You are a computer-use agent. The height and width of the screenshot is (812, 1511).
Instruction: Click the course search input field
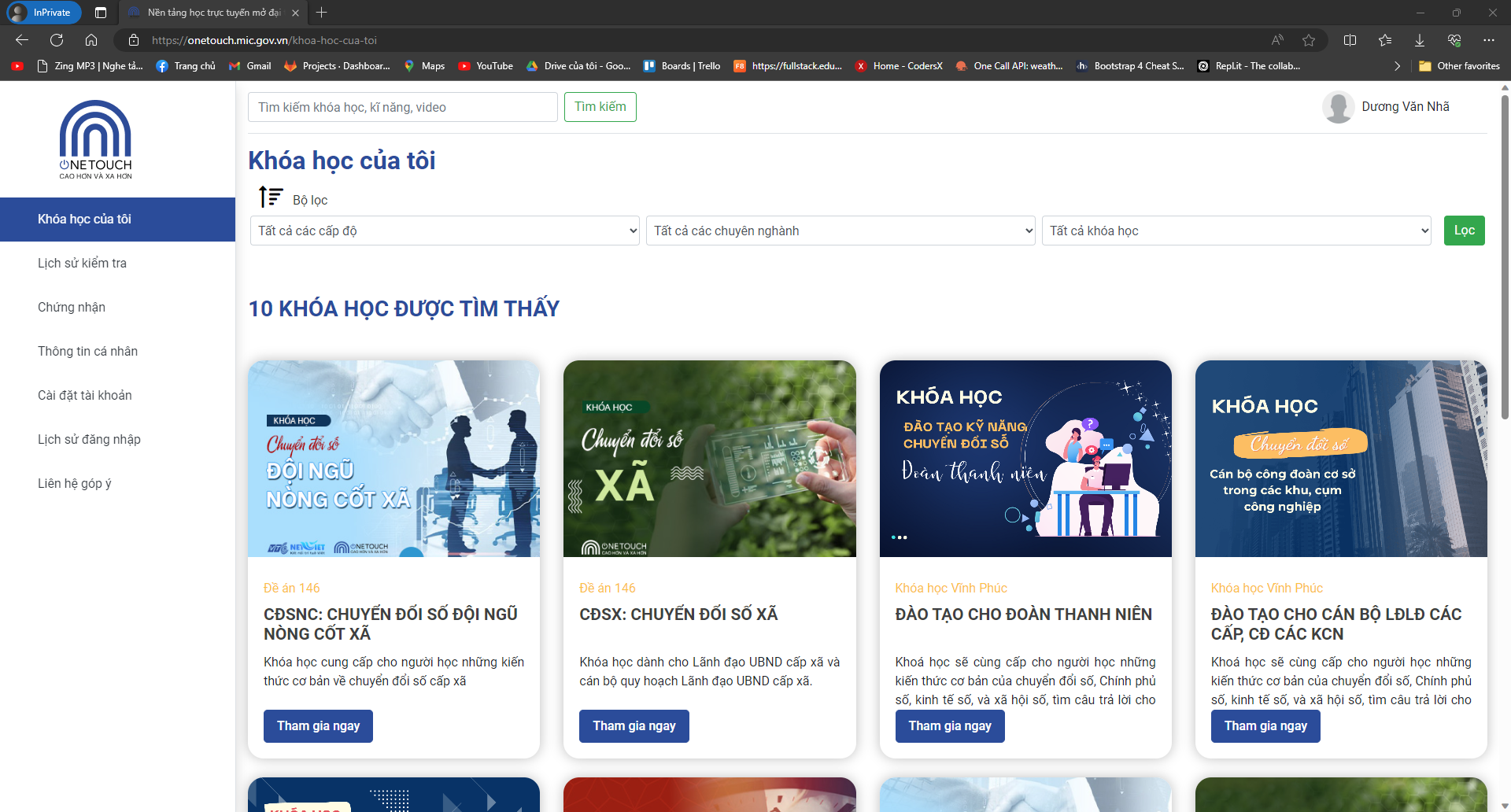click(x=403, y=107)
